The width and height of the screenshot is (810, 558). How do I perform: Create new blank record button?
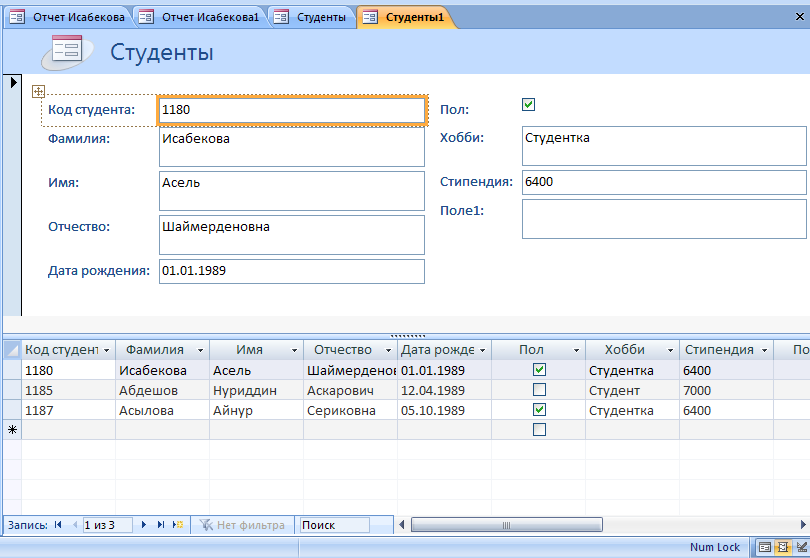[x=178, y=525]
